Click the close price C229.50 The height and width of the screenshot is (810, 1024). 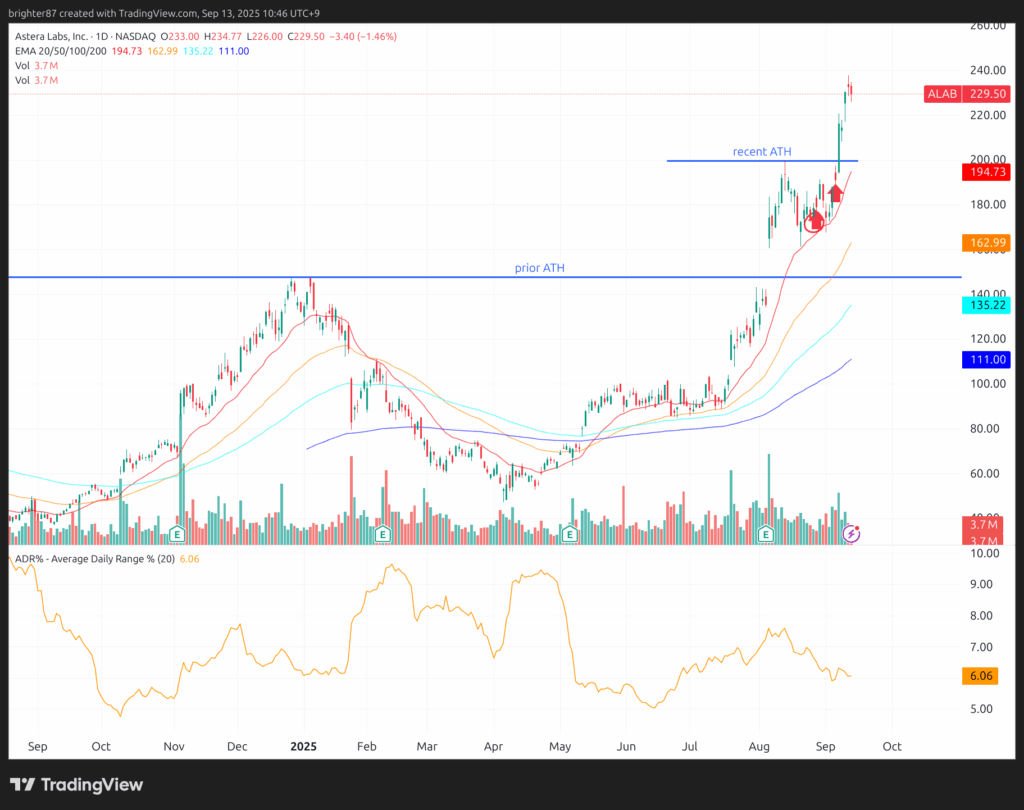[x=306, y=37]
